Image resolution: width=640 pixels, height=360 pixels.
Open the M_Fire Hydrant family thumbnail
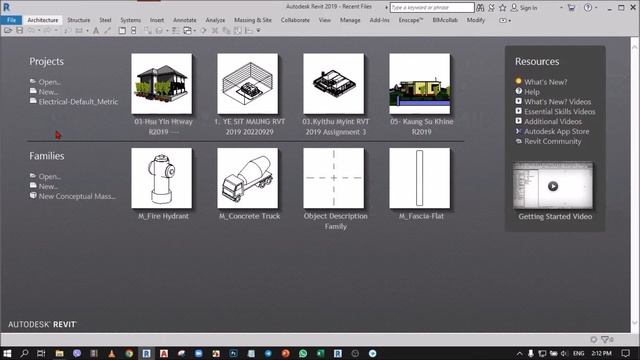coord(162,178)
